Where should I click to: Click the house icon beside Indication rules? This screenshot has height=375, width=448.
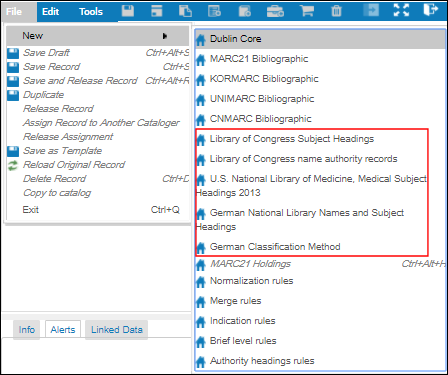pos(201,322)
